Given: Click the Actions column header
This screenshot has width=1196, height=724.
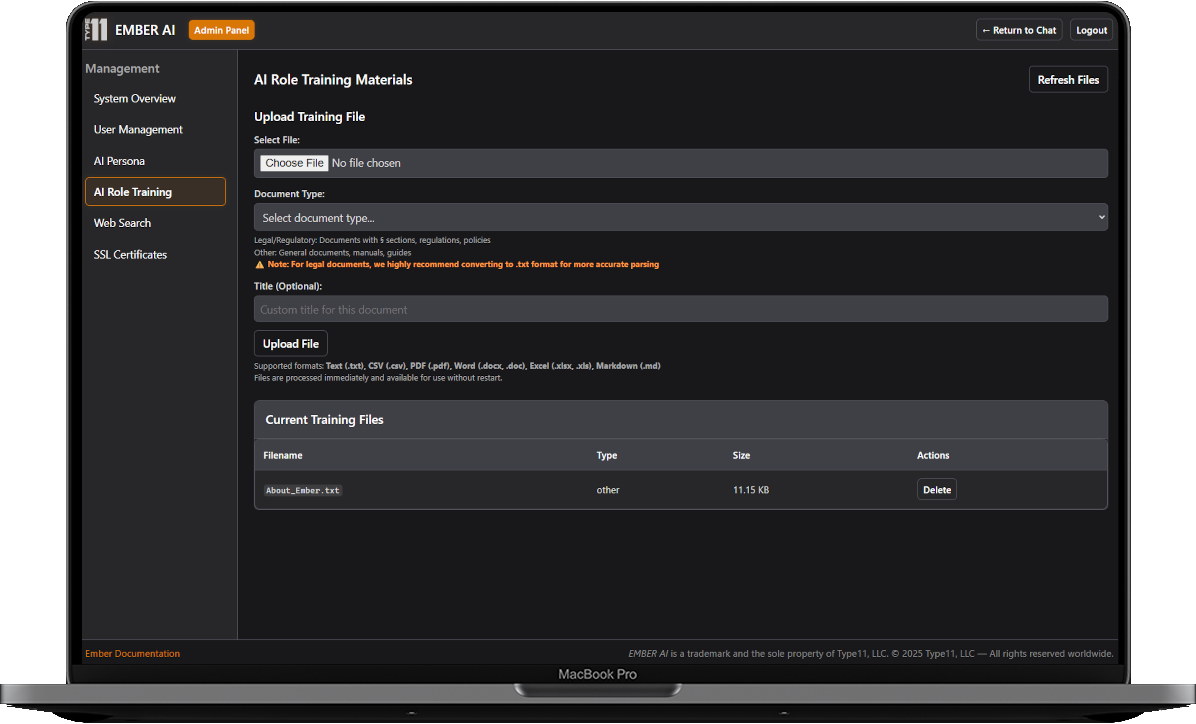Looking at the screenshot, I should 933,455.
